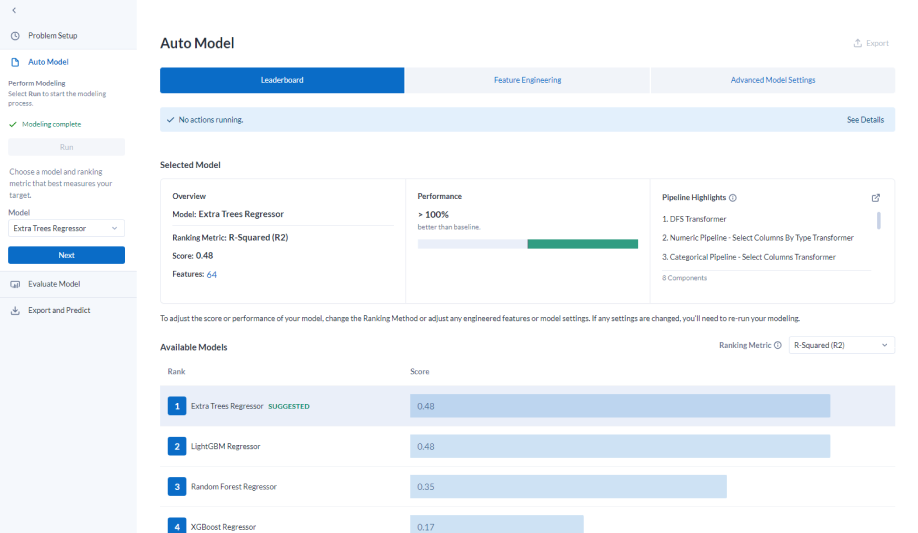Open Evaluate Model chart icon
Viewport: 918px width, 533px height.
[15, 284]
